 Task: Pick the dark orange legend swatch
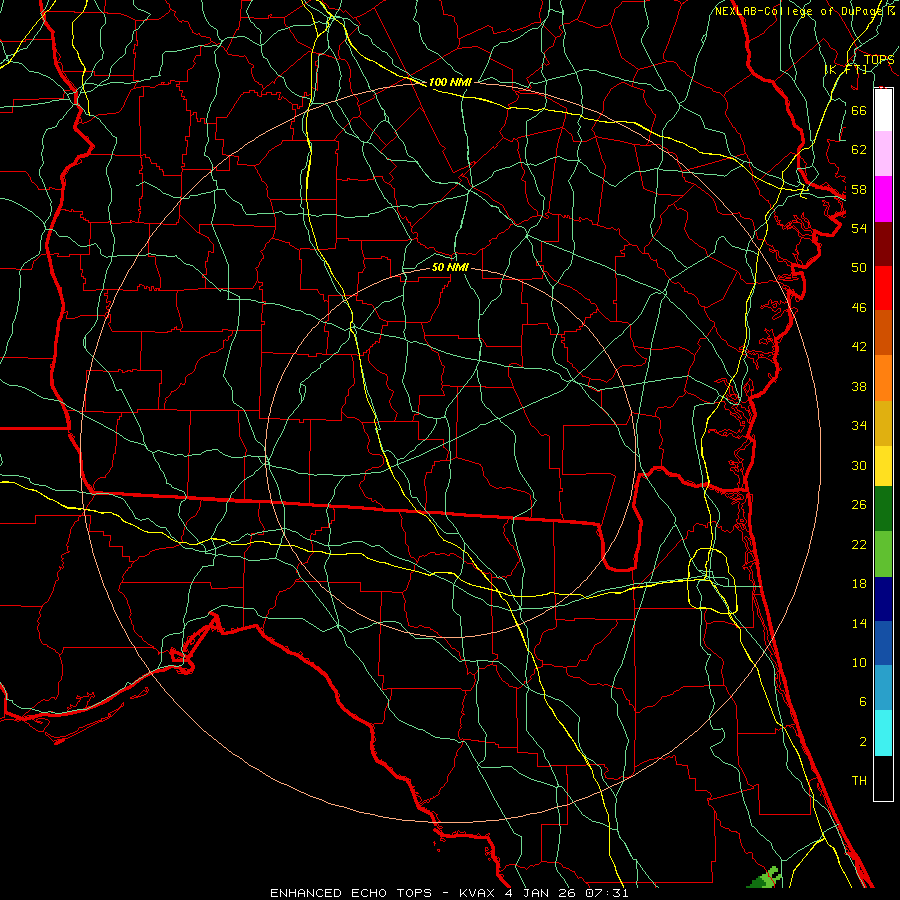[883, 333]
